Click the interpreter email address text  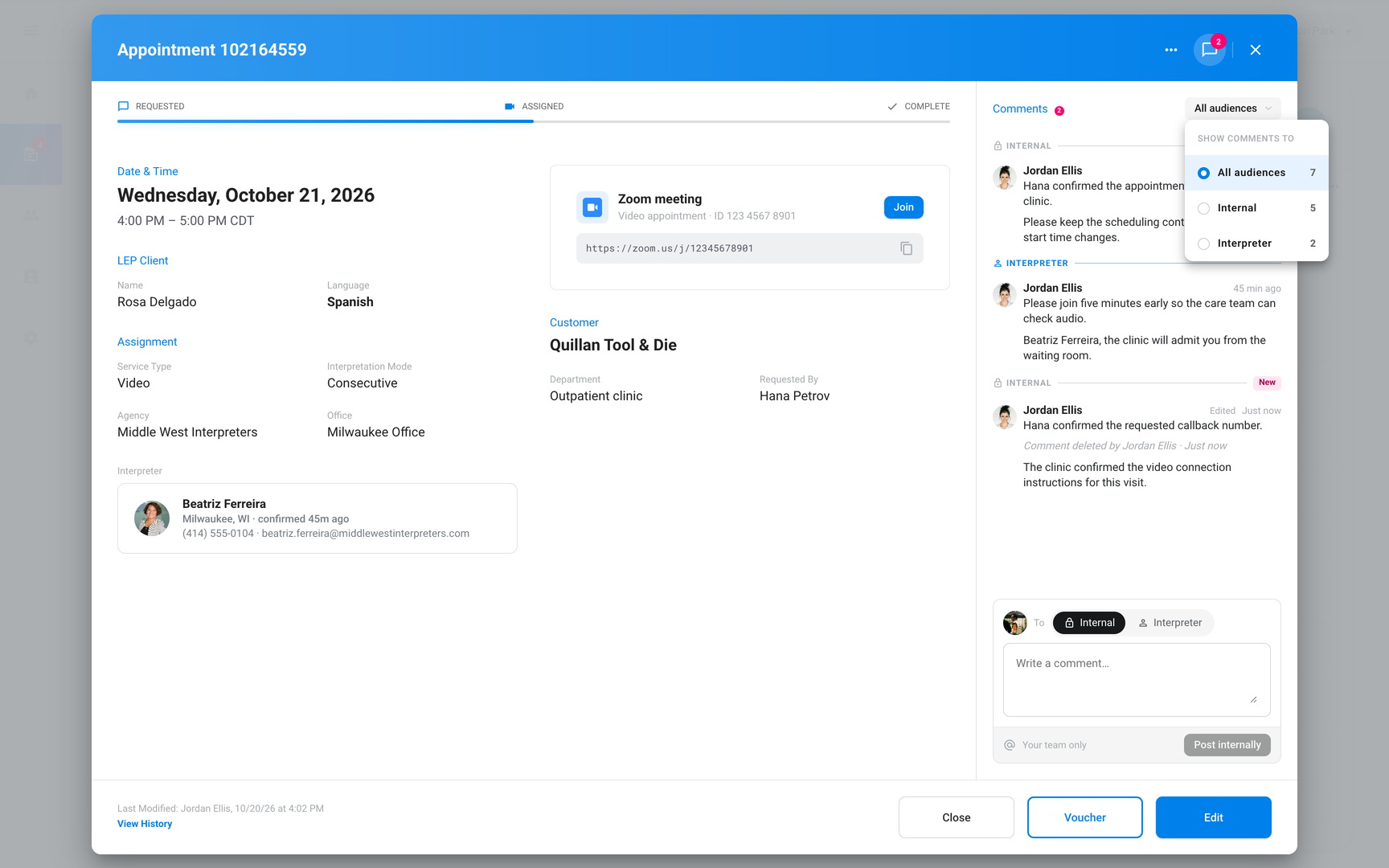366,534
